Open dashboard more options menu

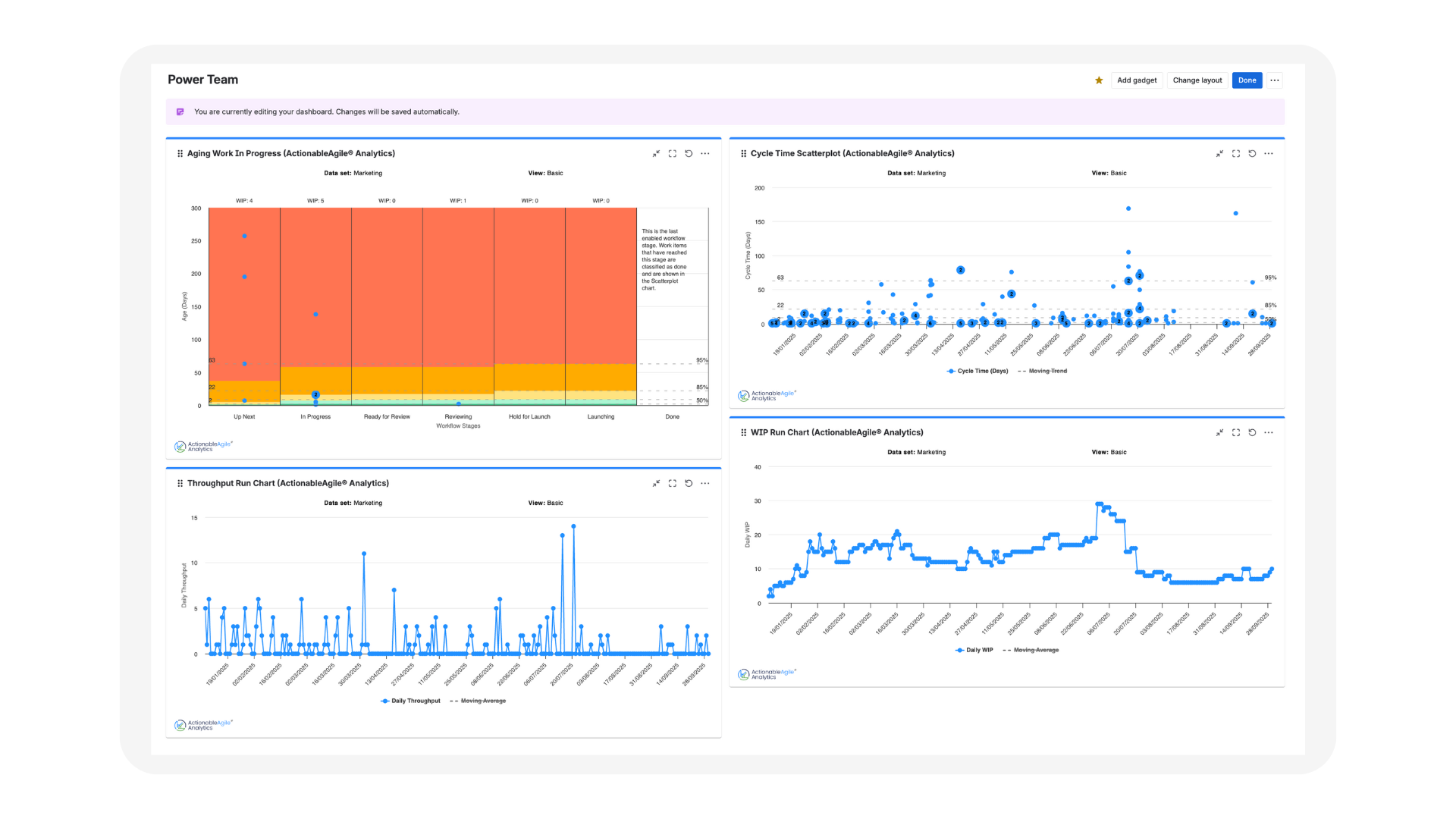click(x=1275, y=80)
